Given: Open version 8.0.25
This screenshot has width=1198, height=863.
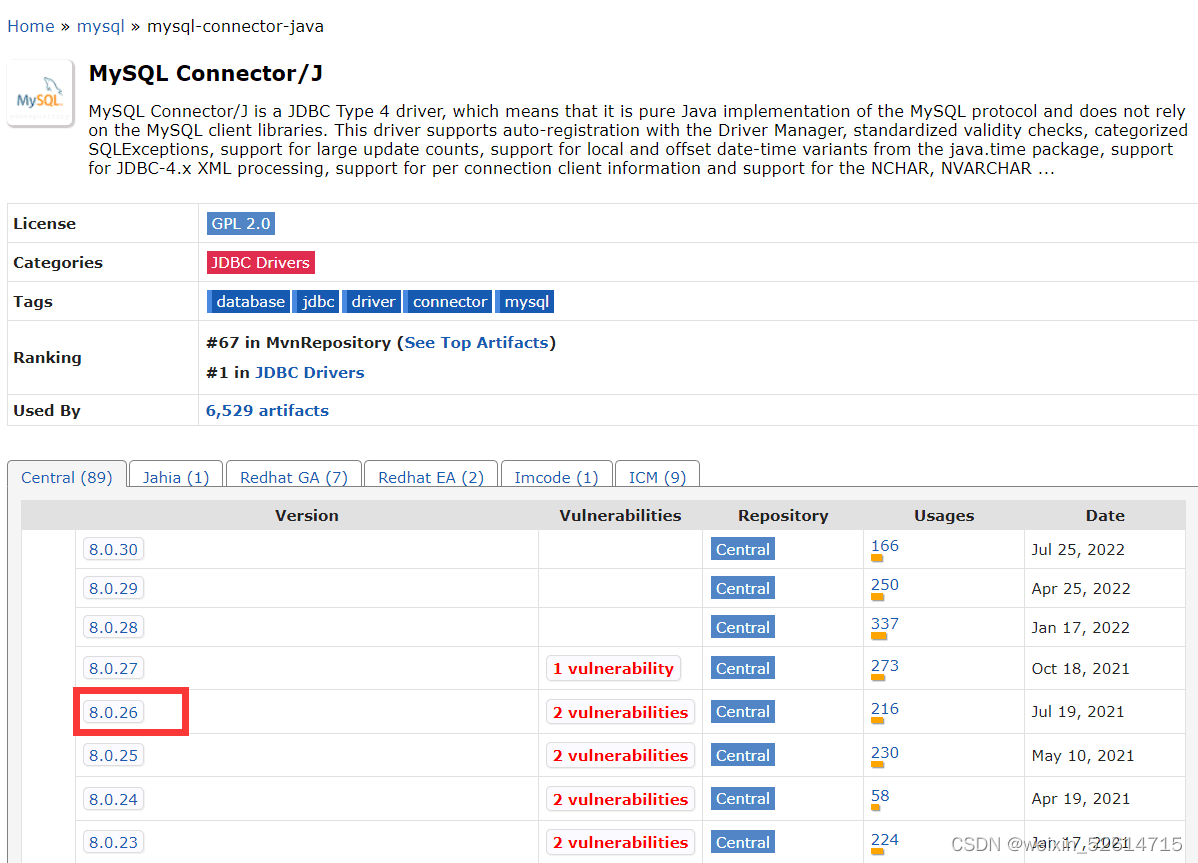Looking at the screenshot, I should tap(113, 755).
